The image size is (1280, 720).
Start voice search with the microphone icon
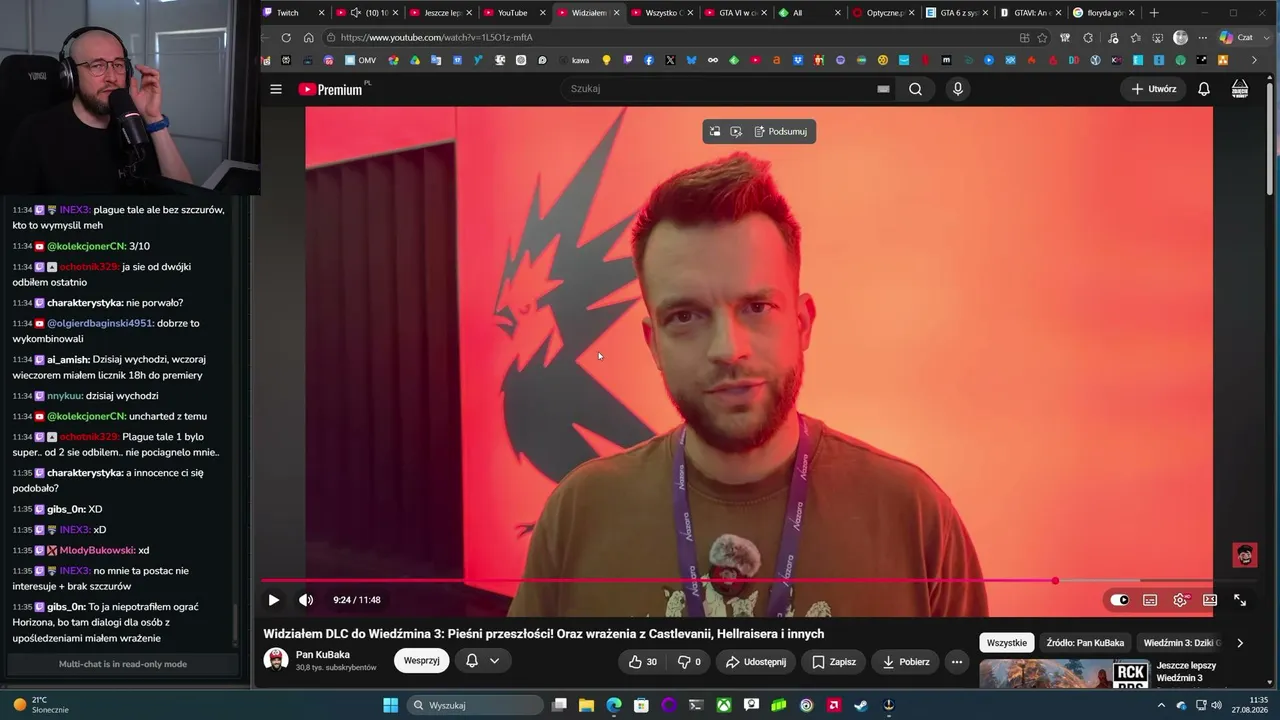click(958, 89)
